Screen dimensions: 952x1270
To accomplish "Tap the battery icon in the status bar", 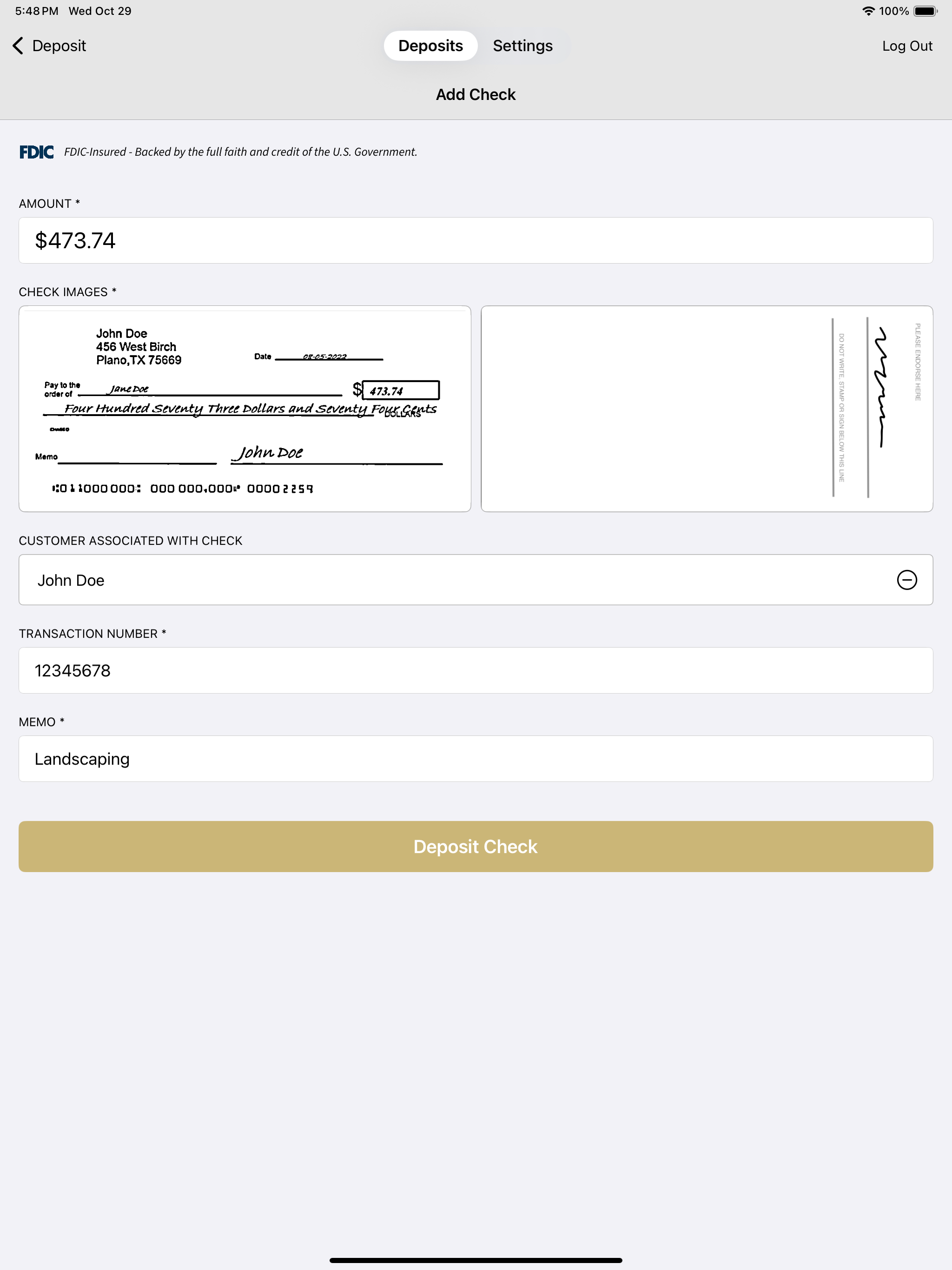I will 925,11.
